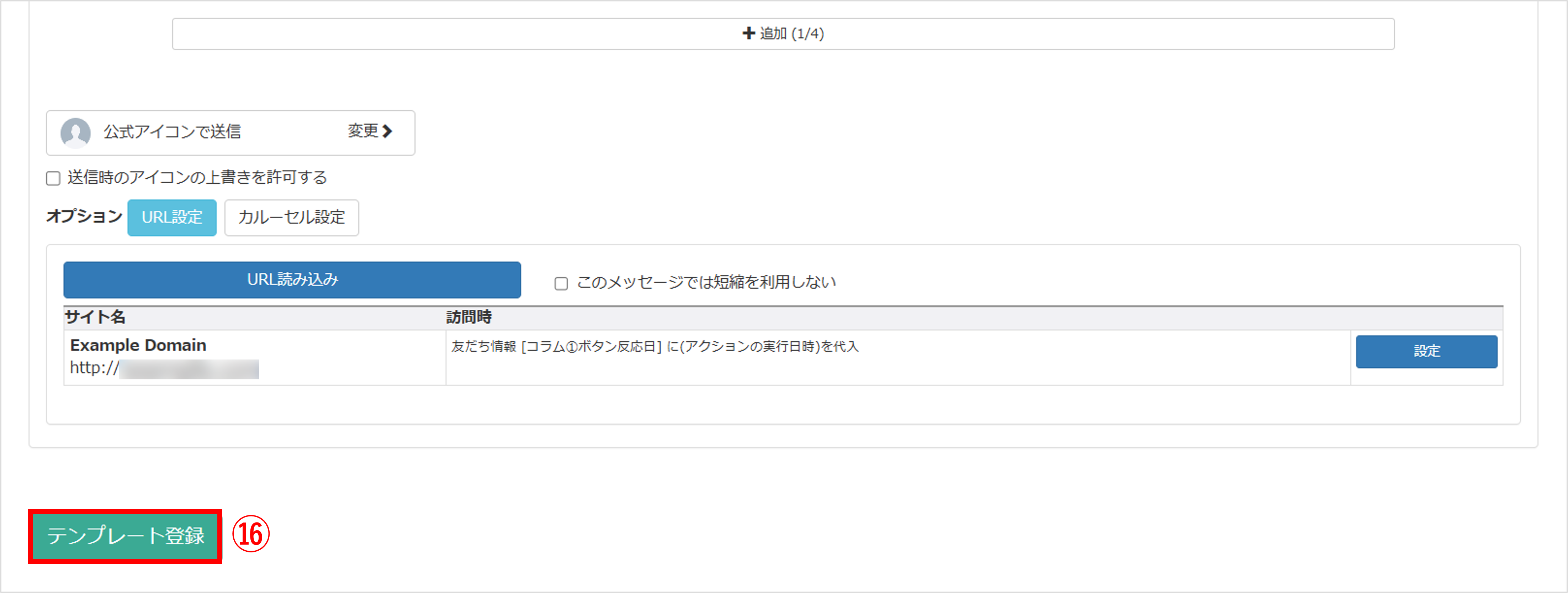Click the テンプレート登録 button
Image resolution: width=1568 pixels, height=593 pixels.
126,536
